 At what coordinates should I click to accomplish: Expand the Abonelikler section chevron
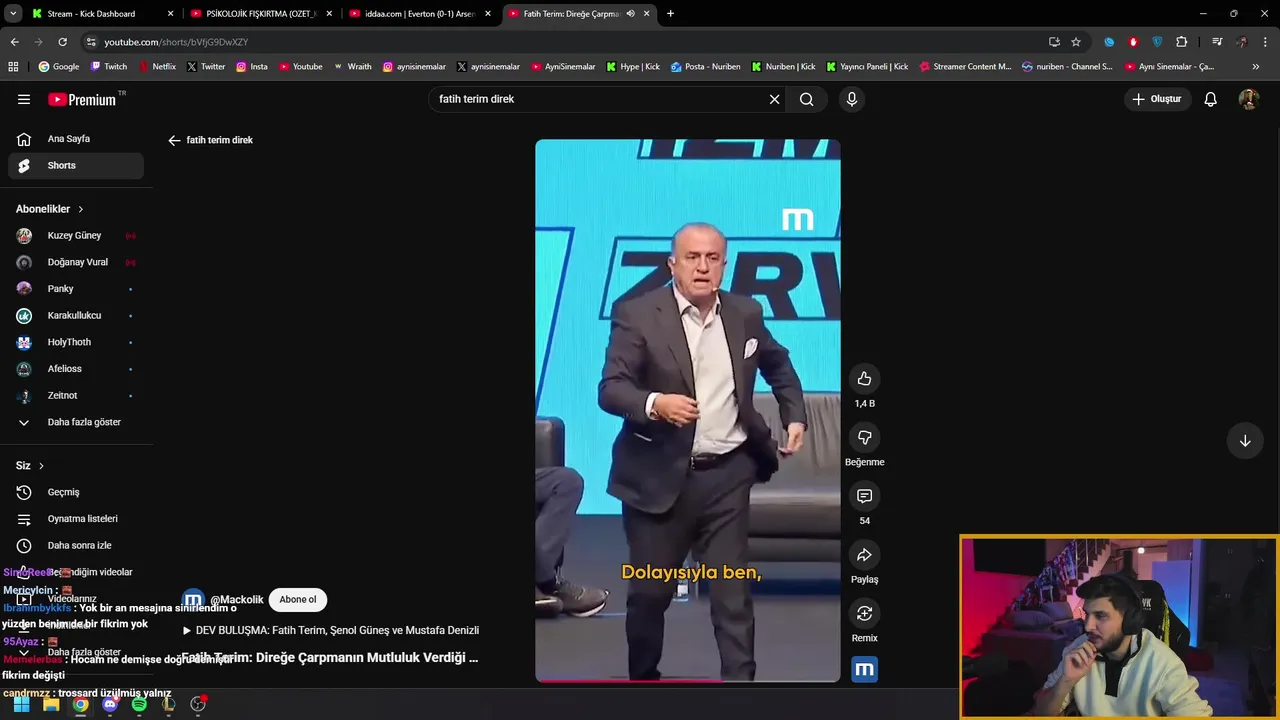(81, 209)
